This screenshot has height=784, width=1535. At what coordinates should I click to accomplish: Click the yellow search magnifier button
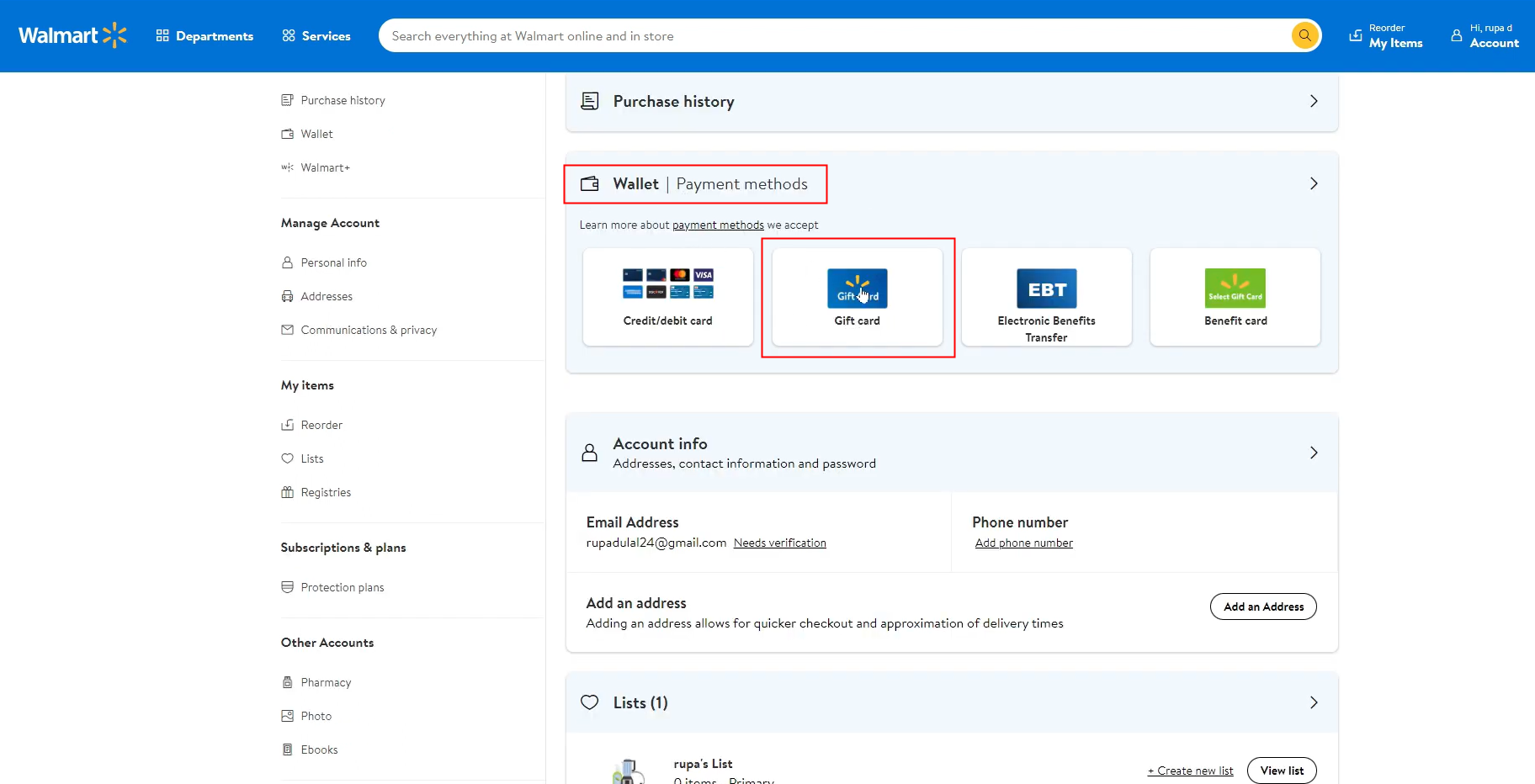[1304, 35]
